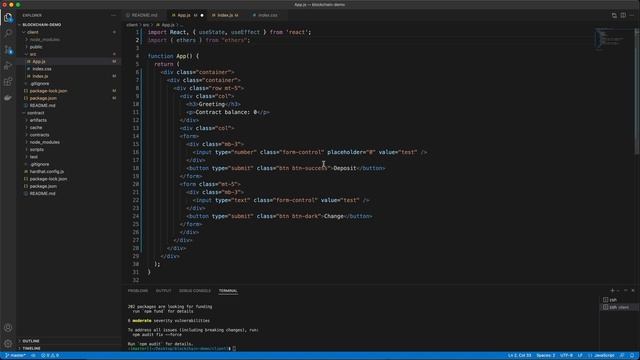Click the open changes icon in editor toolbar
Screen dimensions: 640x360
614,16
